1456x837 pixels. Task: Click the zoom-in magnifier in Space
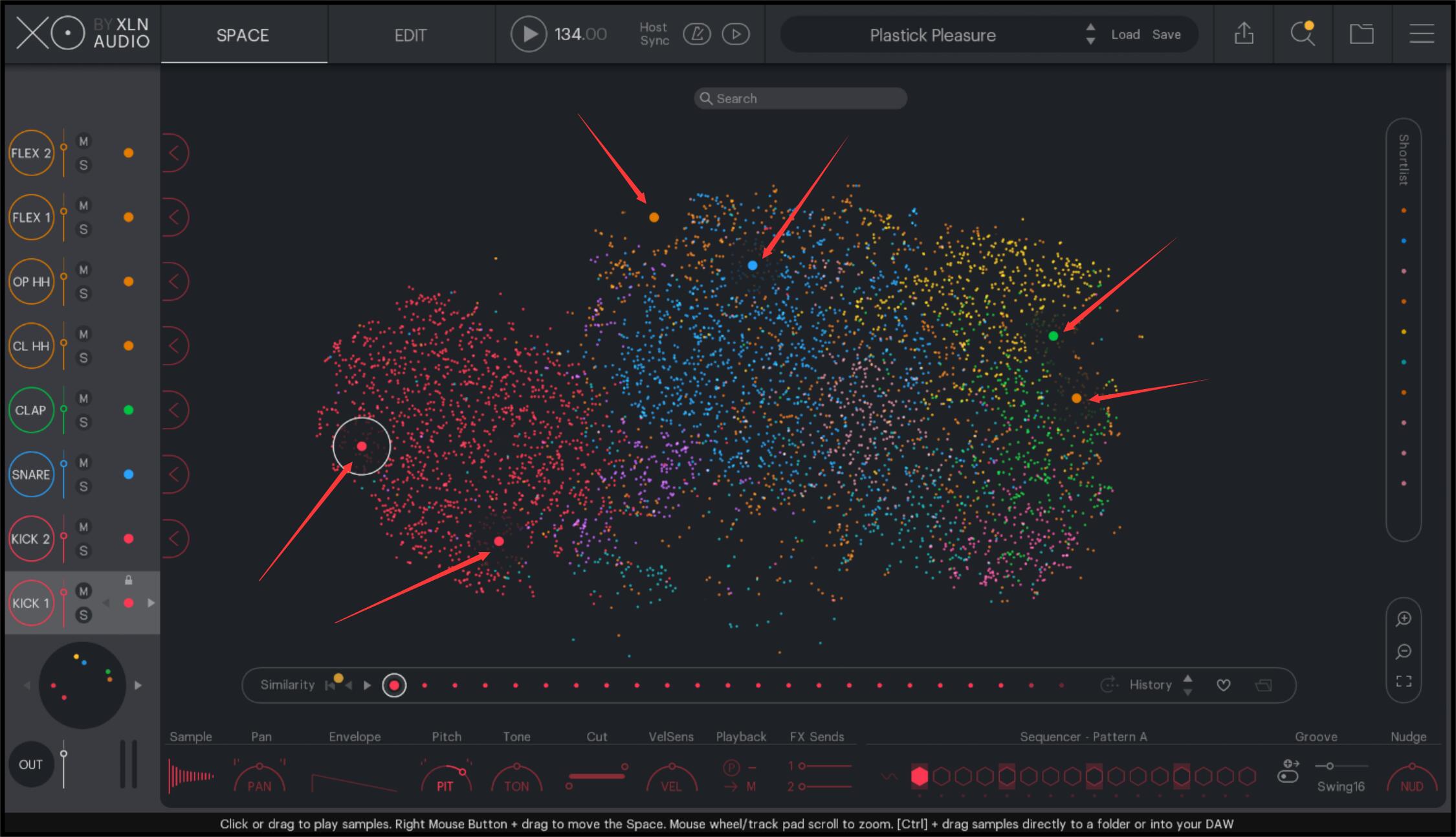coord(1403,619)
